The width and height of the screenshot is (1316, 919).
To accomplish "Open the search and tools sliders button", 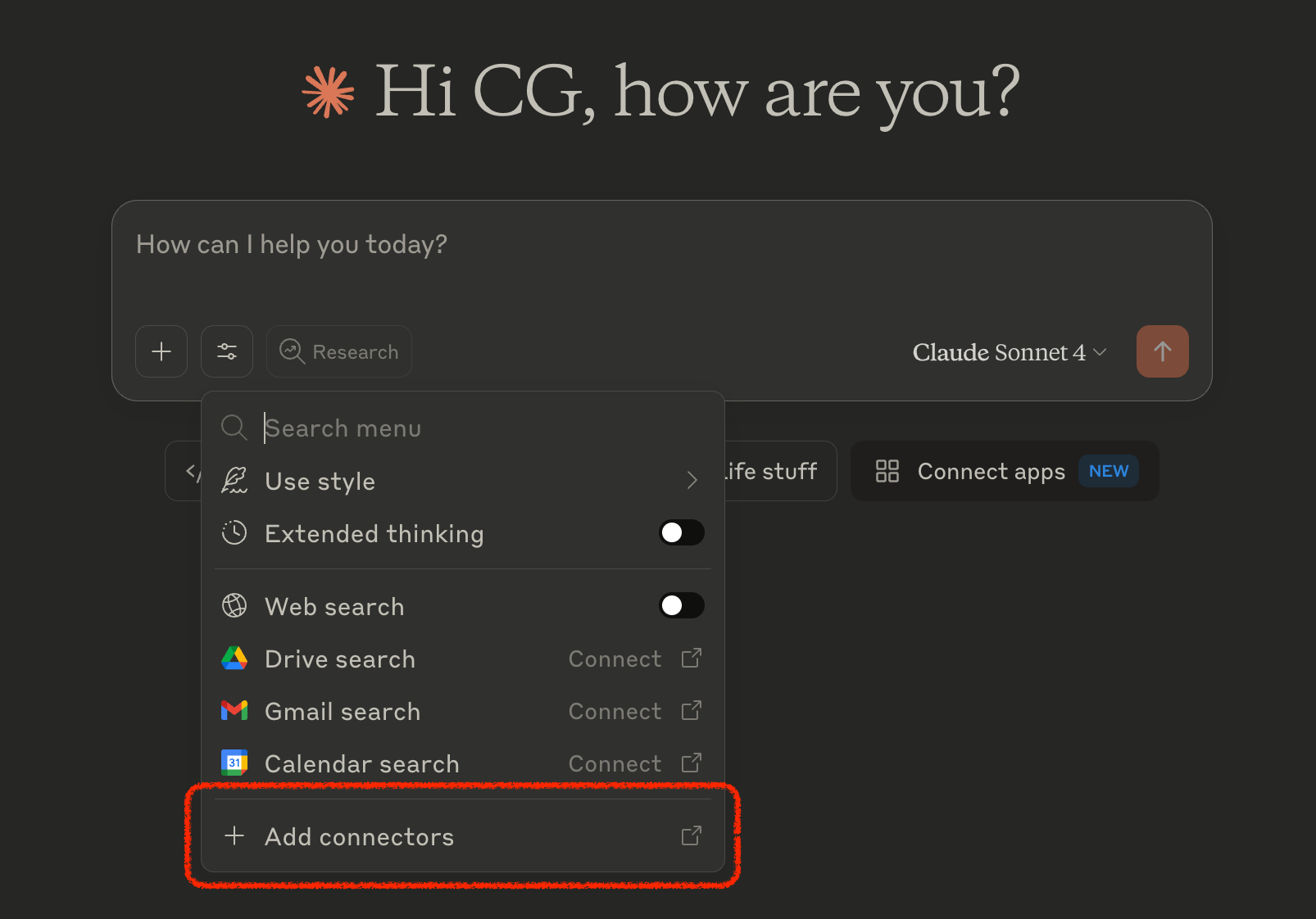I will (x=227, y=351).
